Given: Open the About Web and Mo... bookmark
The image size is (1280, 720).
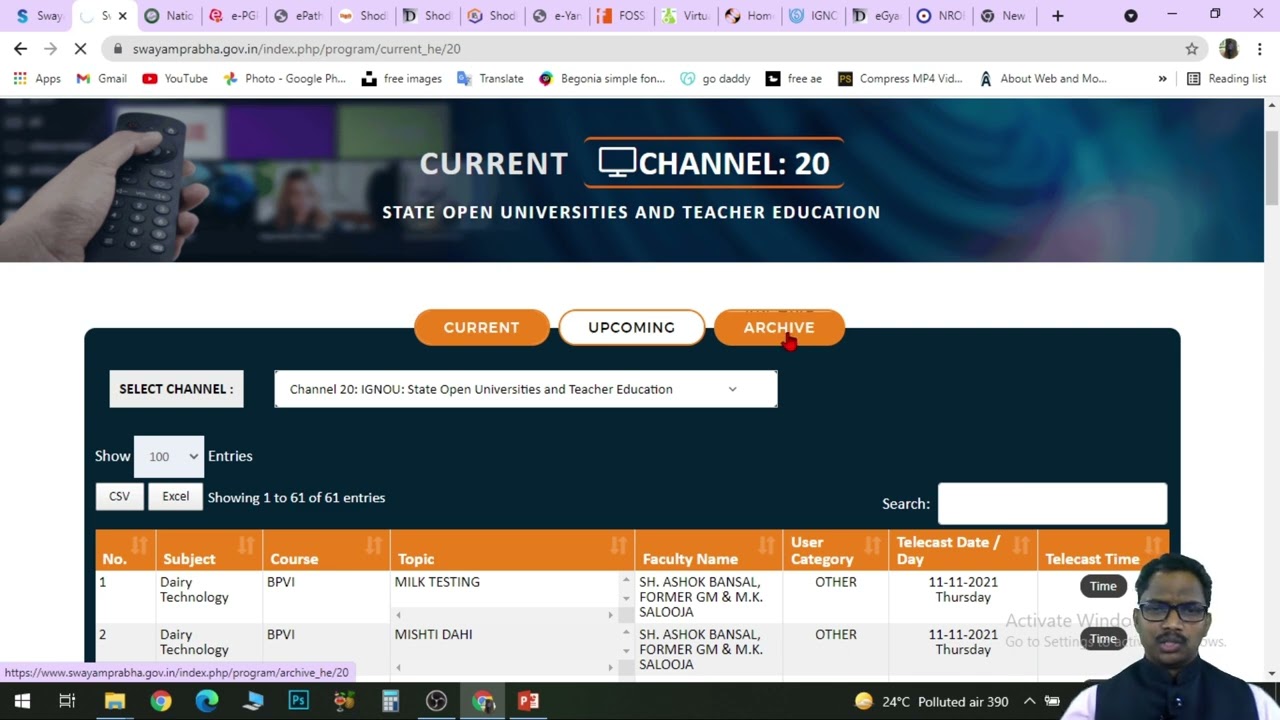Looking at the screenshot, I should click(1043, 78).
